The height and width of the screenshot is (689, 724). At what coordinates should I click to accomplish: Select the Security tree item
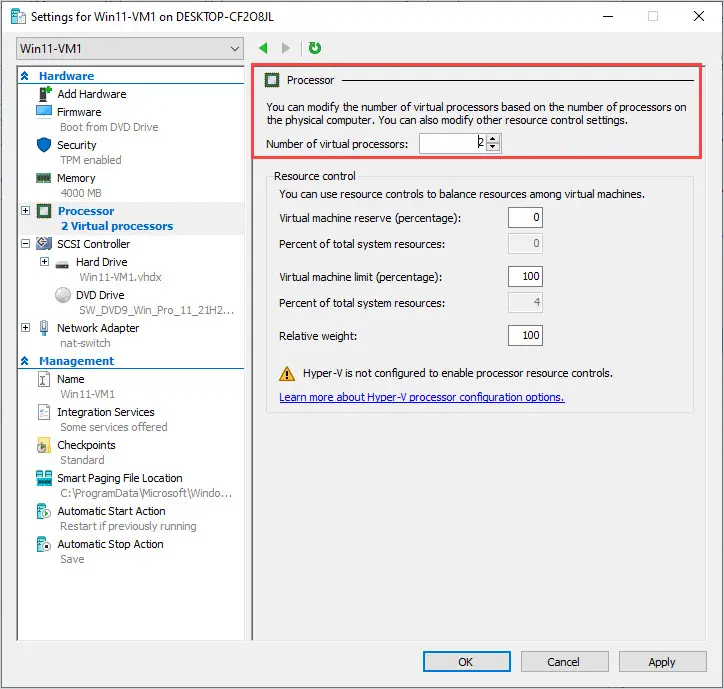77,145
